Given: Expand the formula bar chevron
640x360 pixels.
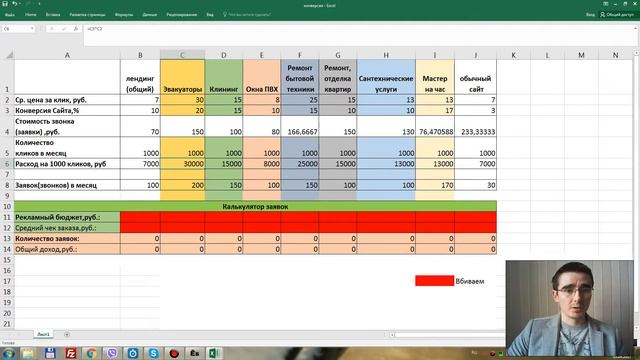Looking at the screenshot, I should click(x=635, y=29).
